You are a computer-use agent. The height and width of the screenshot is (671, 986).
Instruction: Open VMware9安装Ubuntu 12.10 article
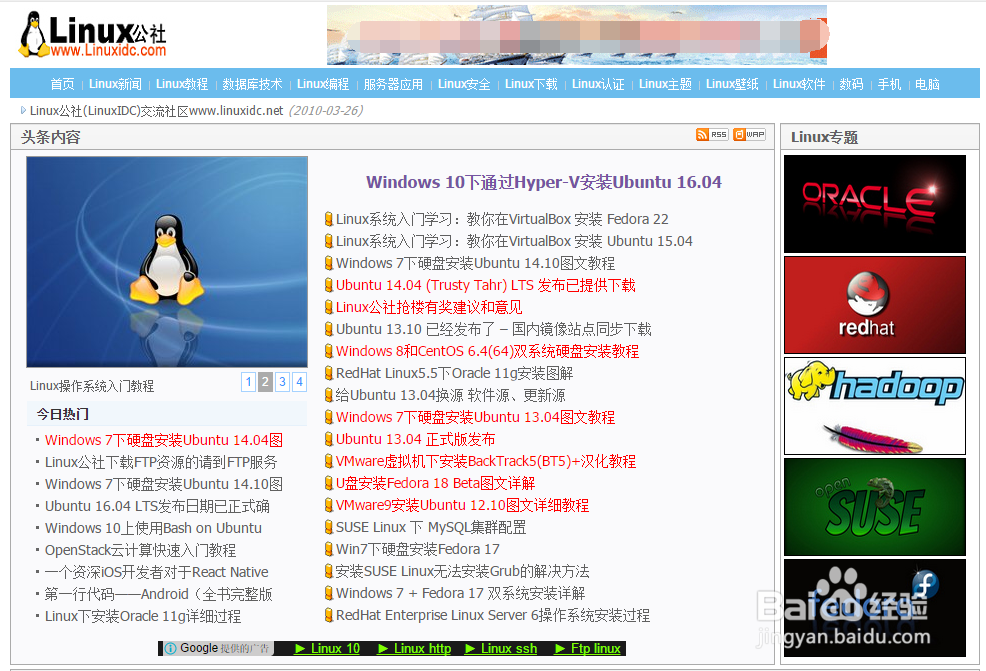tap(462, 505)
